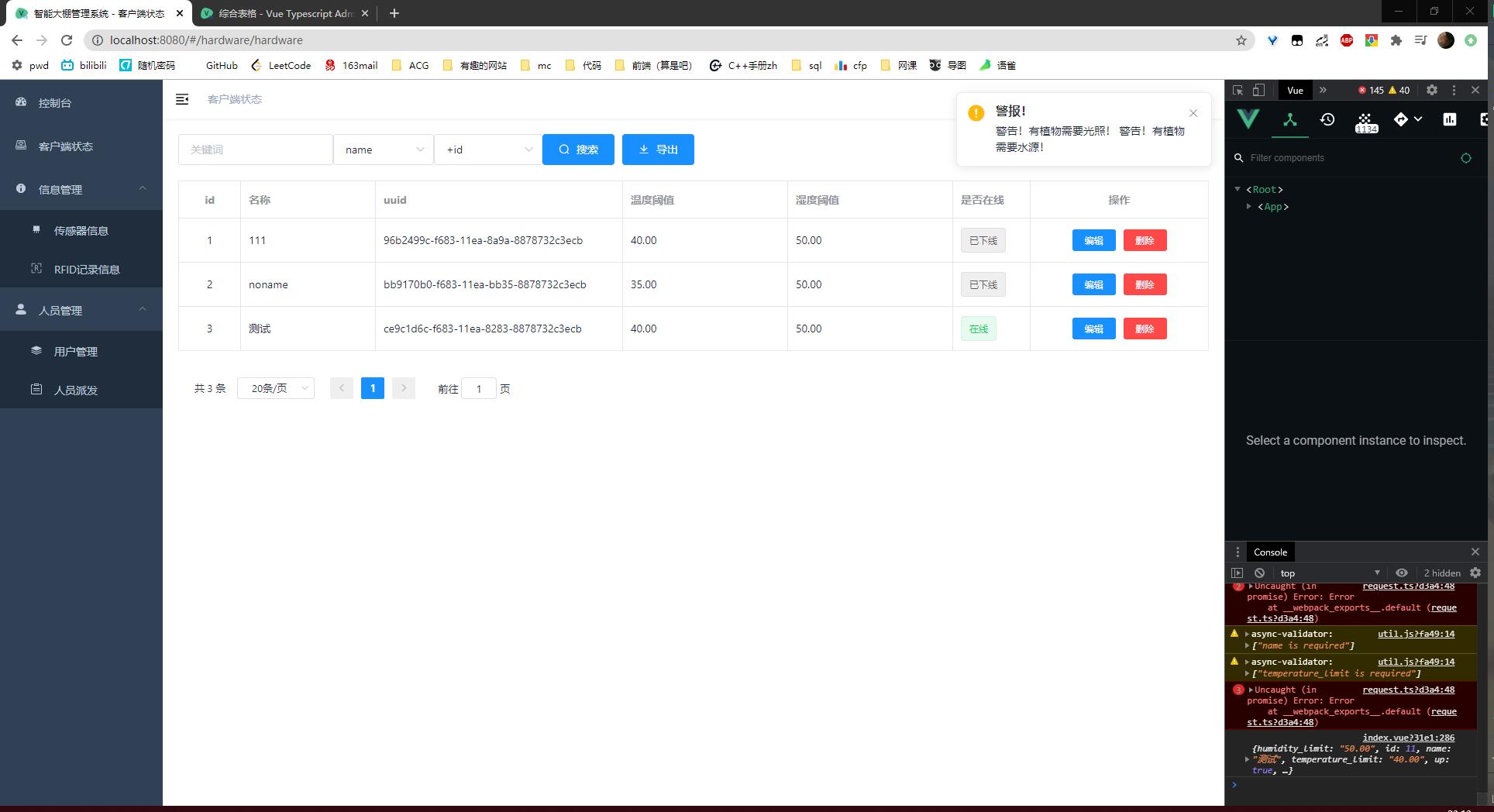Delete row 111 with 删除 button
1494x812 pixels.
[x=1145, y=240]
